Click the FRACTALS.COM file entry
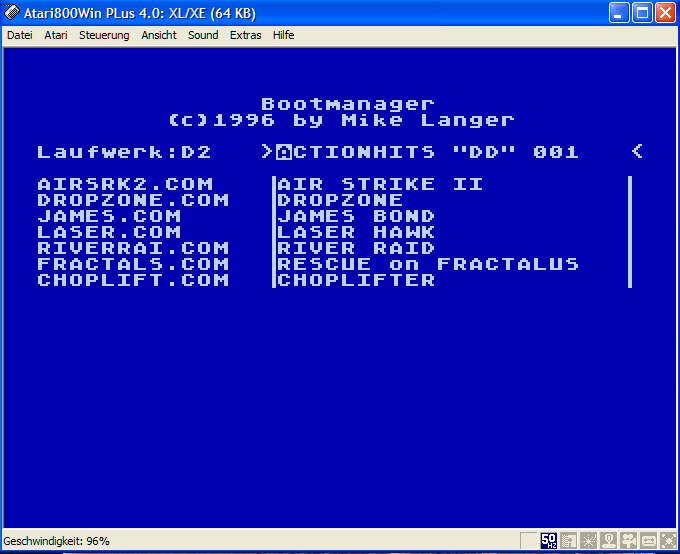This screenshot has width=680, height=554. (133, 264)
